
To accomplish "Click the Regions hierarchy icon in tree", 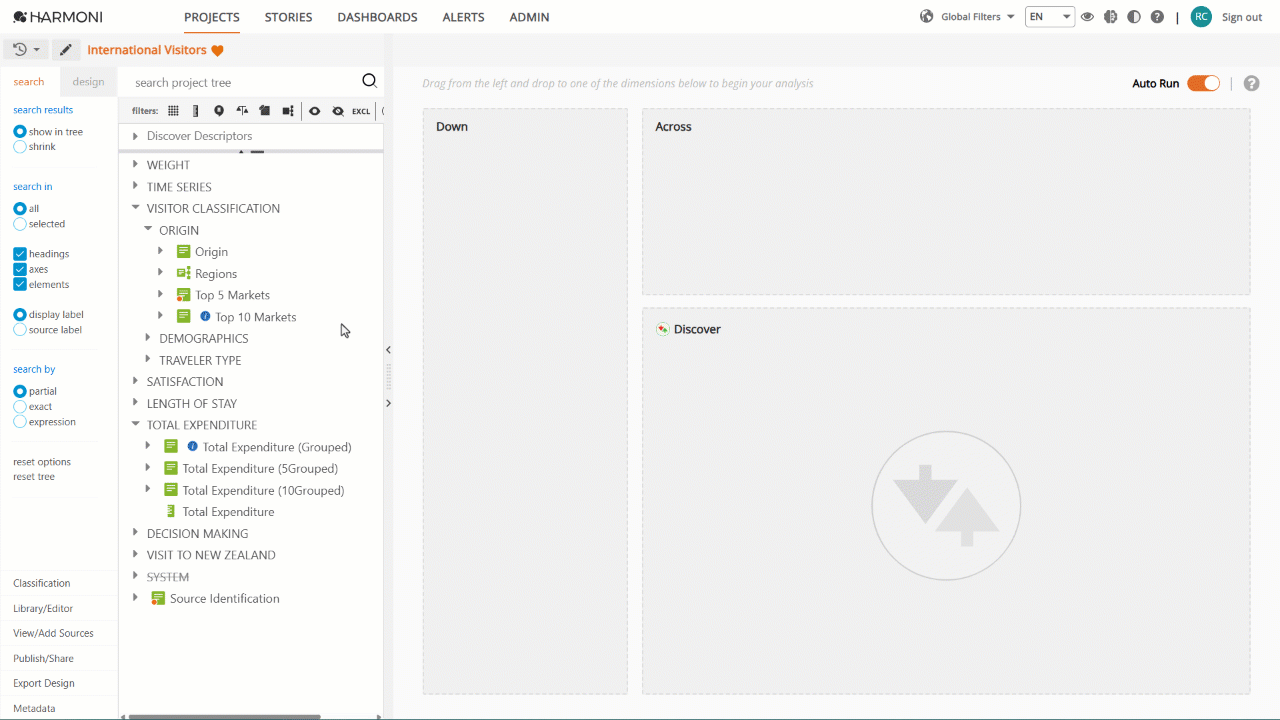I will point(183,273).
